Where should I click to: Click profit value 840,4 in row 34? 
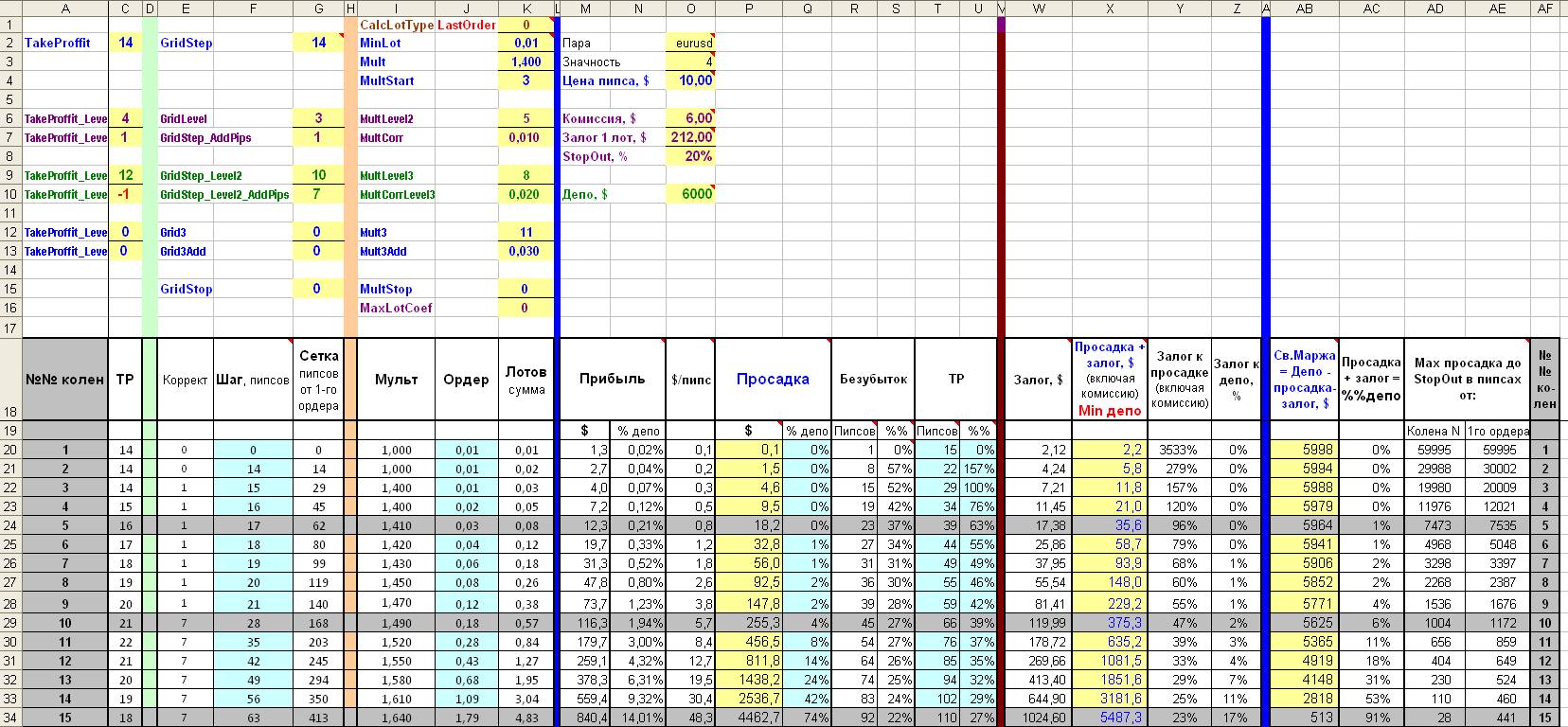586,718
